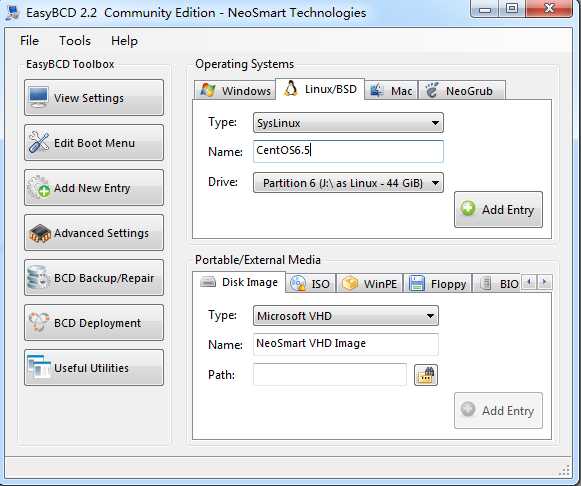The image size is (581, 486).
Task: Click the hard disk icon on Disk Image tab
Action: (x=208, y=282)
